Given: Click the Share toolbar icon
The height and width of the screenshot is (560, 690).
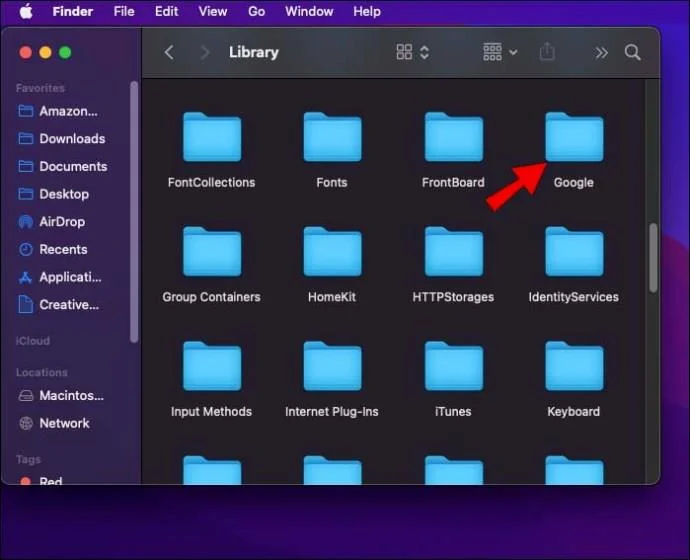Looking at the screenshot, I should (547, 52).
